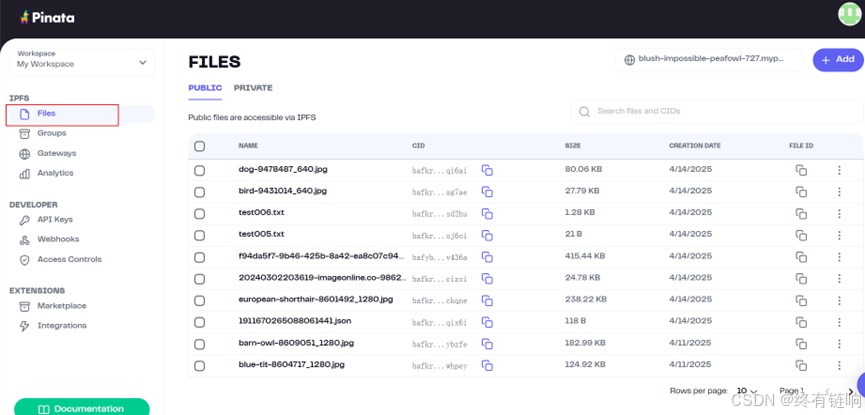Viewport: 865px width, 415px height.
Task: Open the Documentation button
Action: click(x=81, y=408)
